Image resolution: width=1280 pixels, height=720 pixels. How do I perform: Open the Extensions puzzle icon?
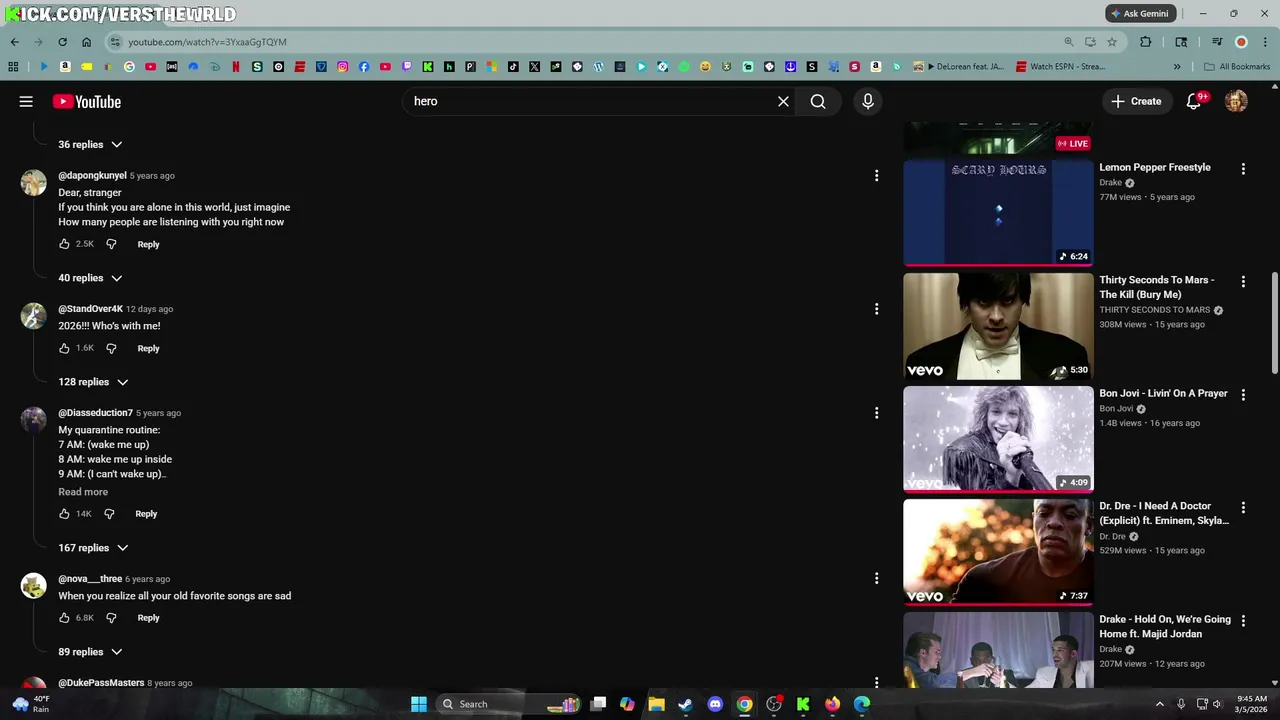click(1145, 42)
